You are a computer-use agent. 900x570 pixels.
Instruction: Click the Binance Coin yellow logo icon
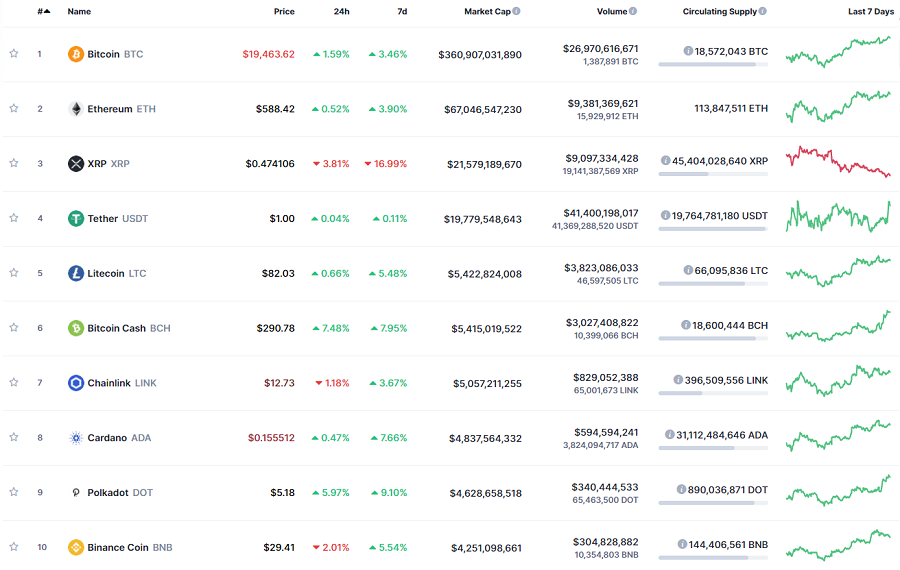pyautogui.click(x=76, y=547)
